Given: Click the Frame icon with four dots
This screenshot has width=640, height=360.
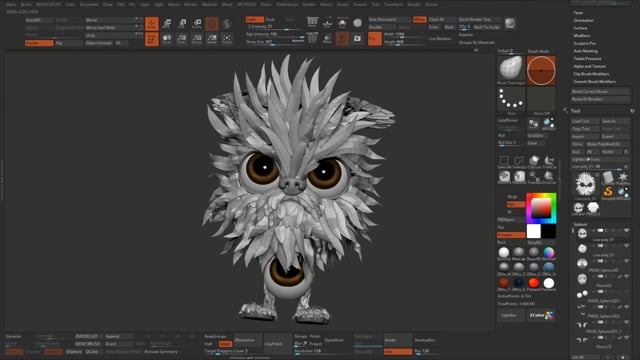Looking at the screenshot, I should click(227, 39).
